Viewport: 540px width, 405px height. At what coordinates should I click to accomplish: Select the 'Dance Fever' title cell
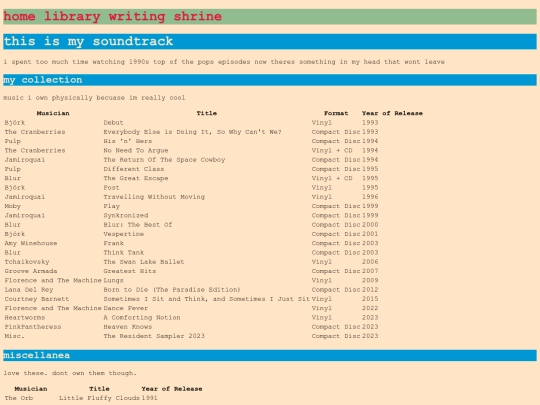click(126, 309)
